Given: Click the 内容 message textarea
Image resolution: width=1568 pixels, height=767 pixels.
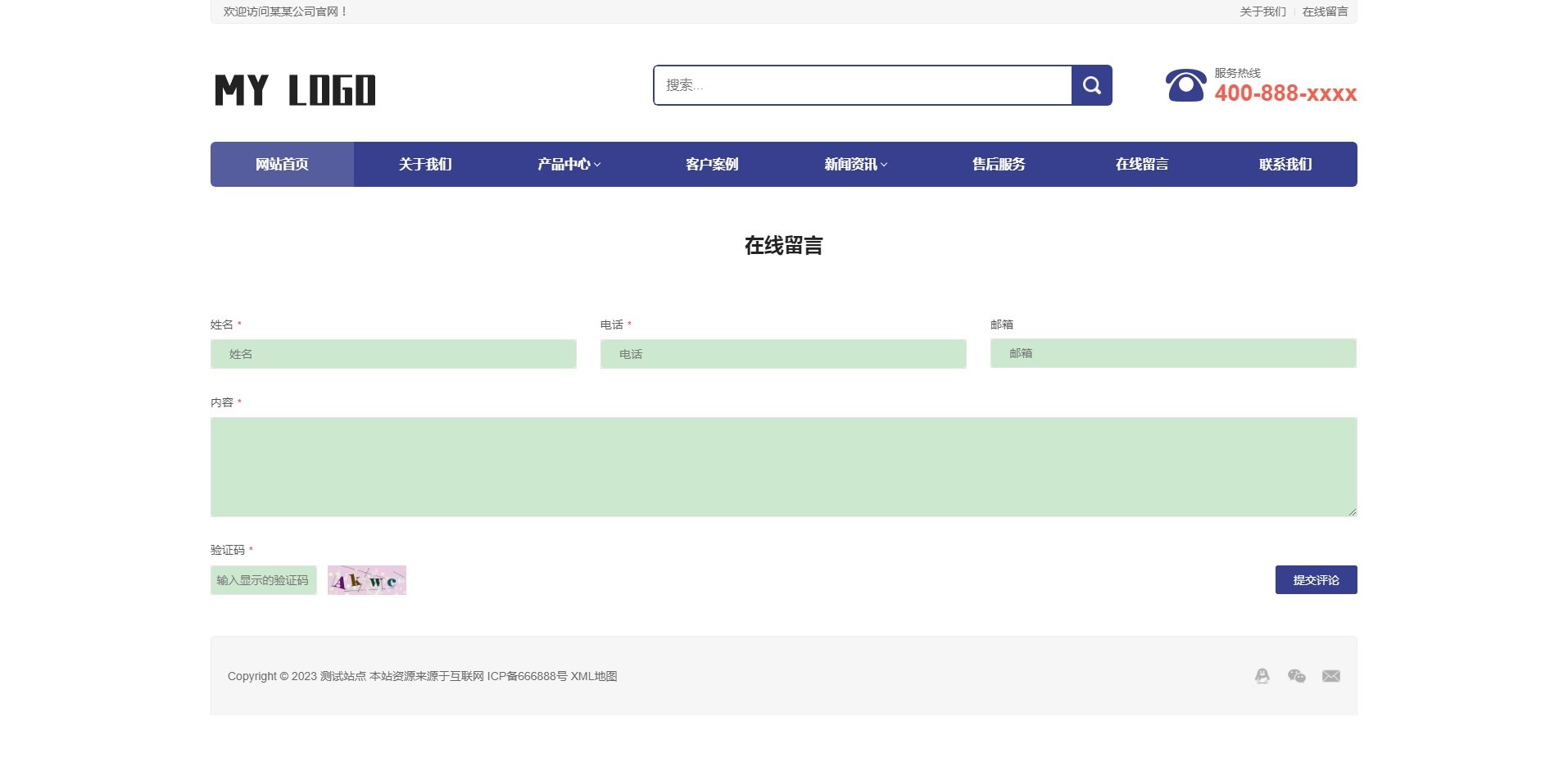Looking at the screenshot, I should click(783, 467).
